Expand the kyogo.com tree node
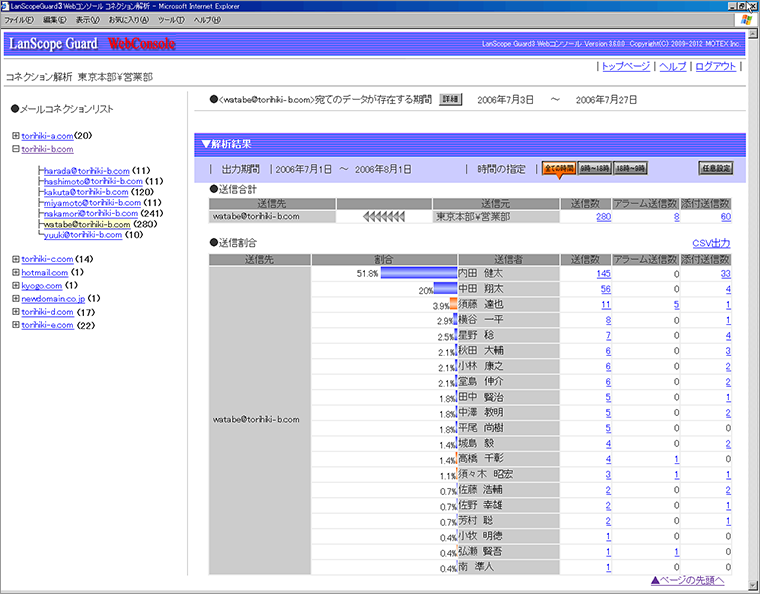The image size is (760, 594). pyautogui.click(x=16, y=285)
